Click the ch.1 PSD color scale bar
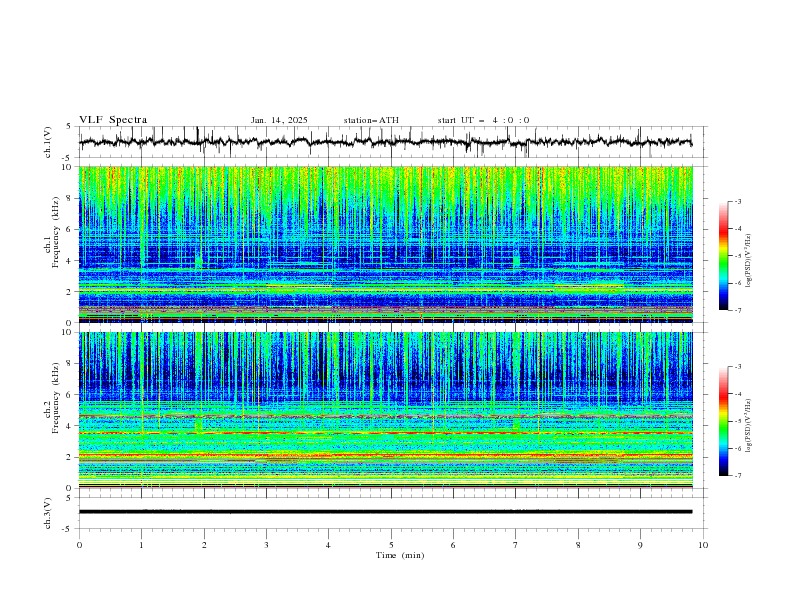 coord(723,256)
